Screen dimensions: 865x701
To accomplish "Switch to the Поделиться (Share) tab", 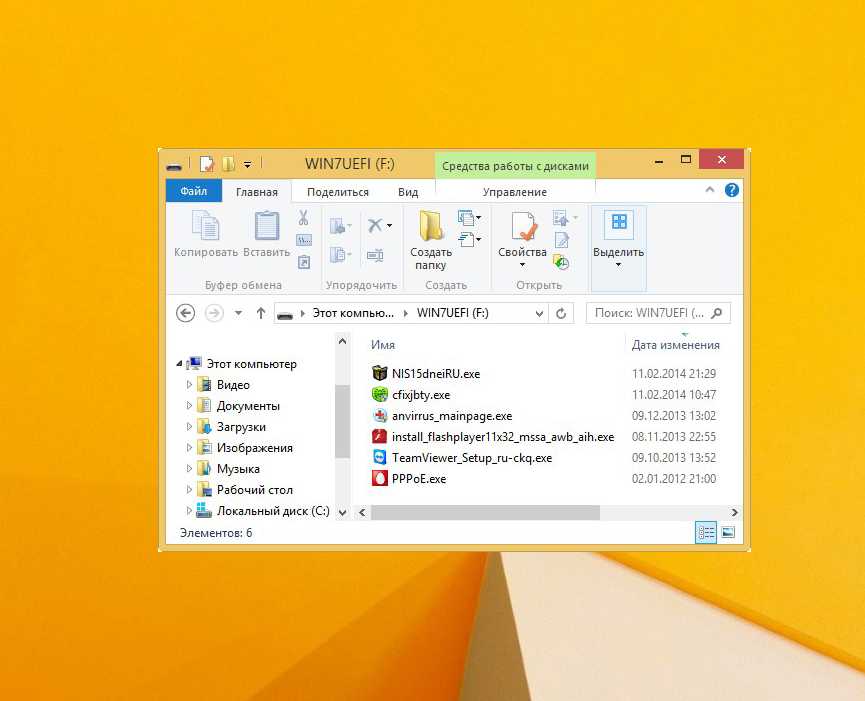I will [x=338, y=192].
